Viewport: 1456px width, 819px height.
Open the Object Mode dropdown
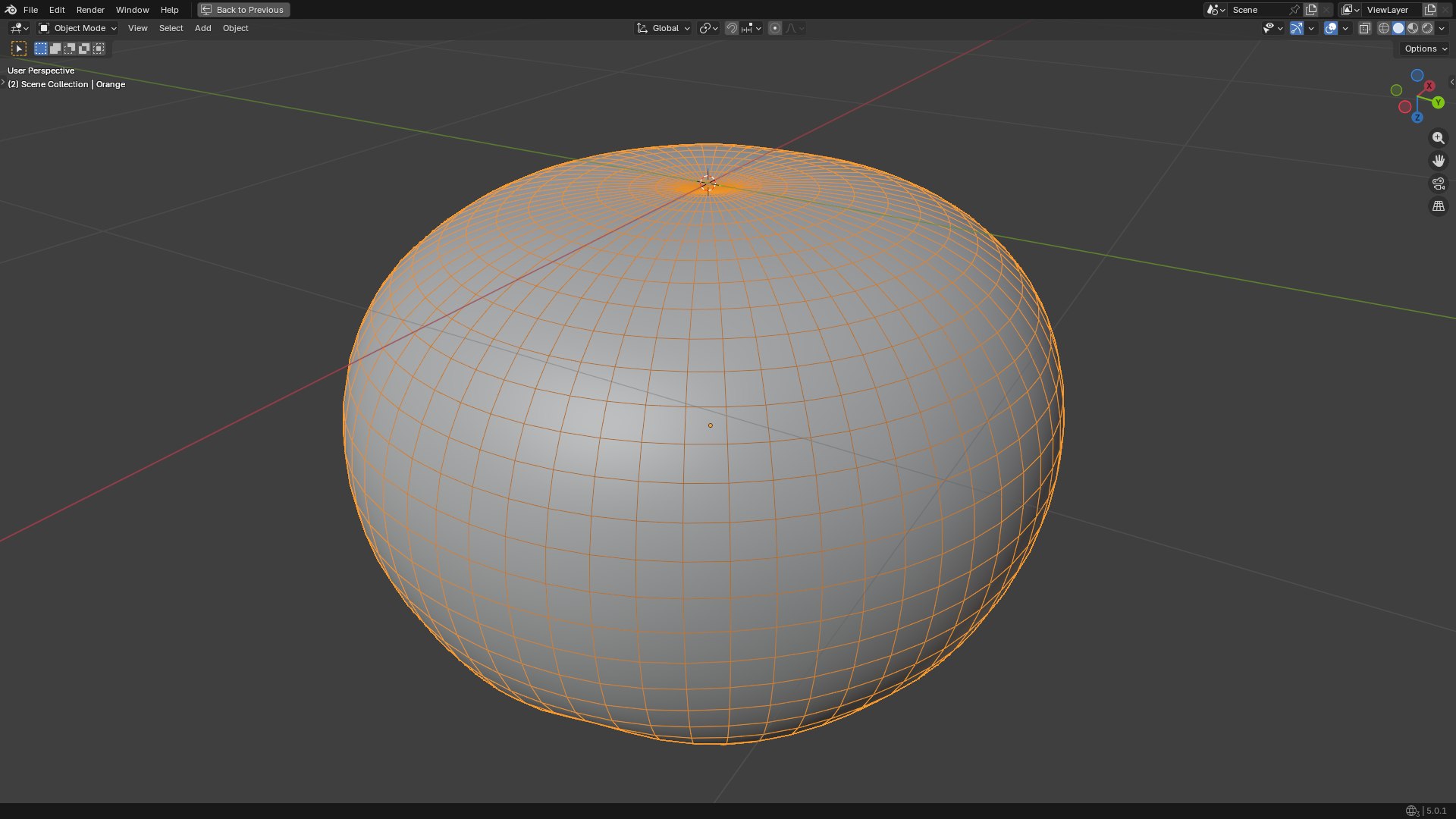77,28
